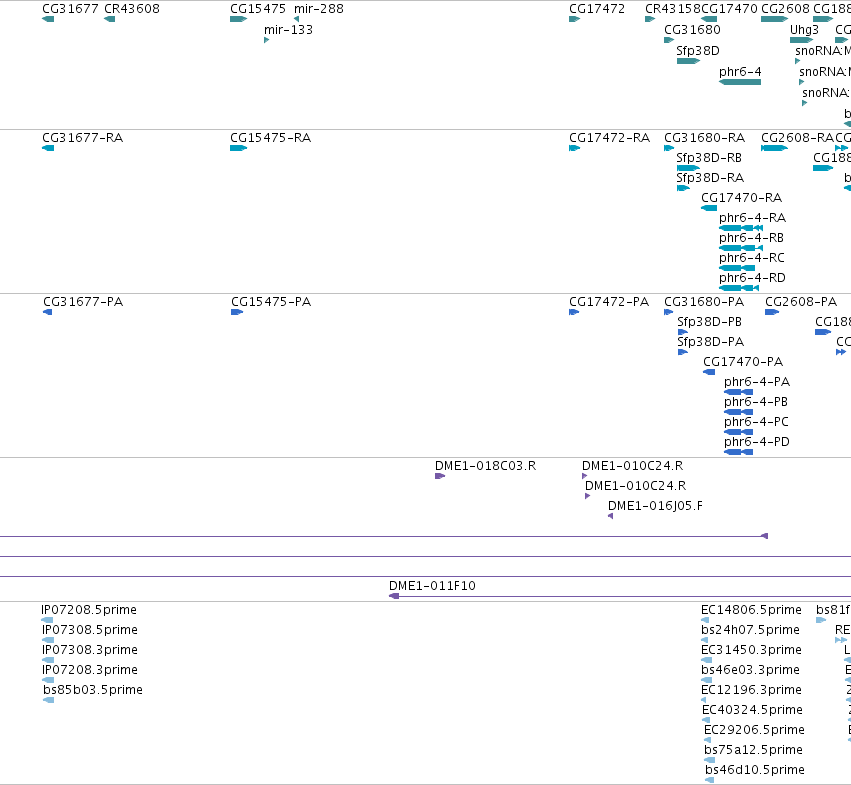Select the CG2608-RA transcript label

click(797, 138)
